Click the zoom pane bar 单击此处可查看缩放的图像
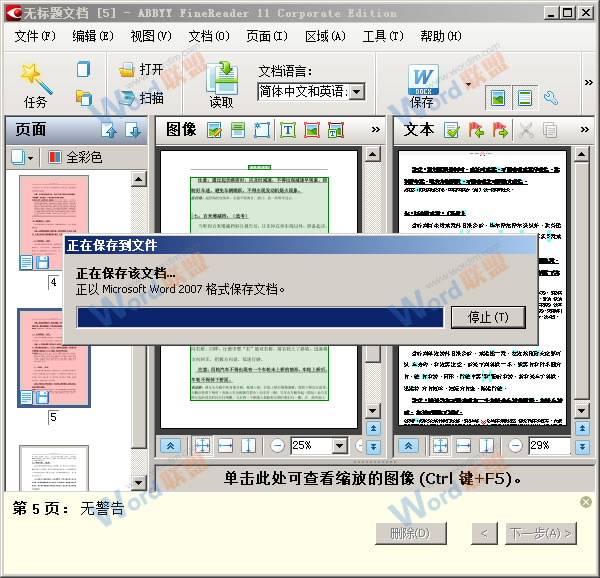 tap(373, 478)
